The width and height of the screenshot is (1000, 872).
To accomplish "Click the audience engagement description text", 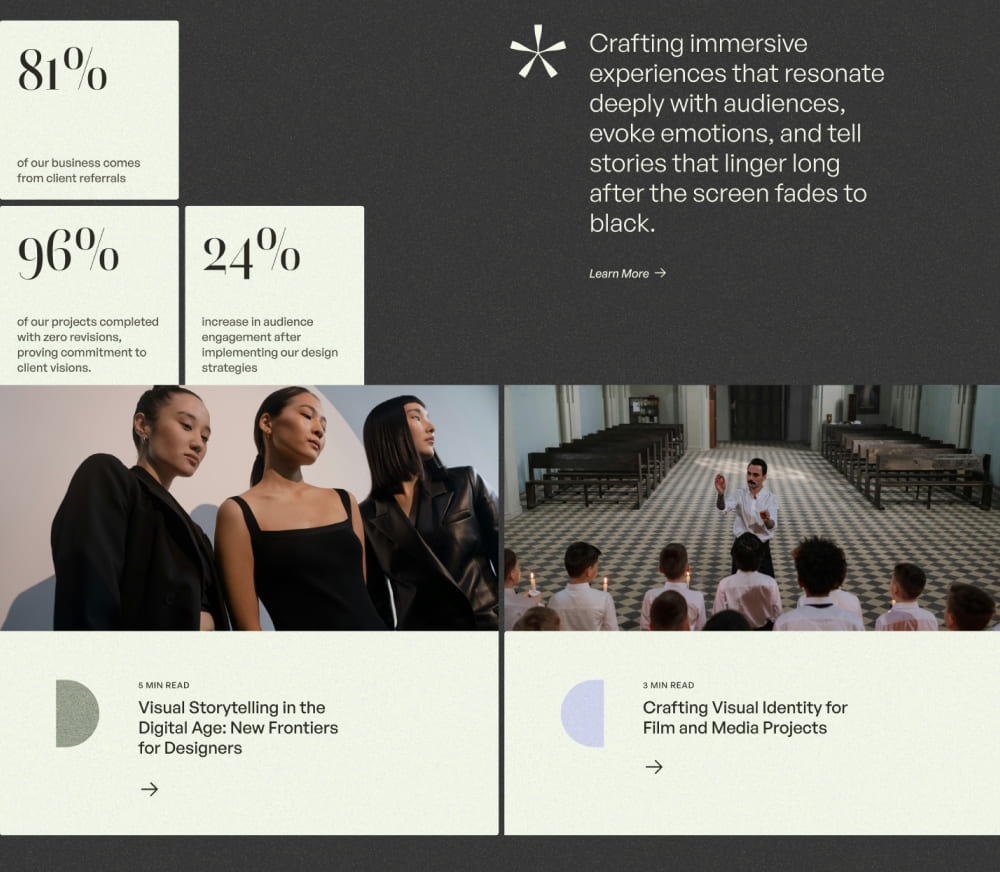I will pyautogui.click(x=270, y=344).
